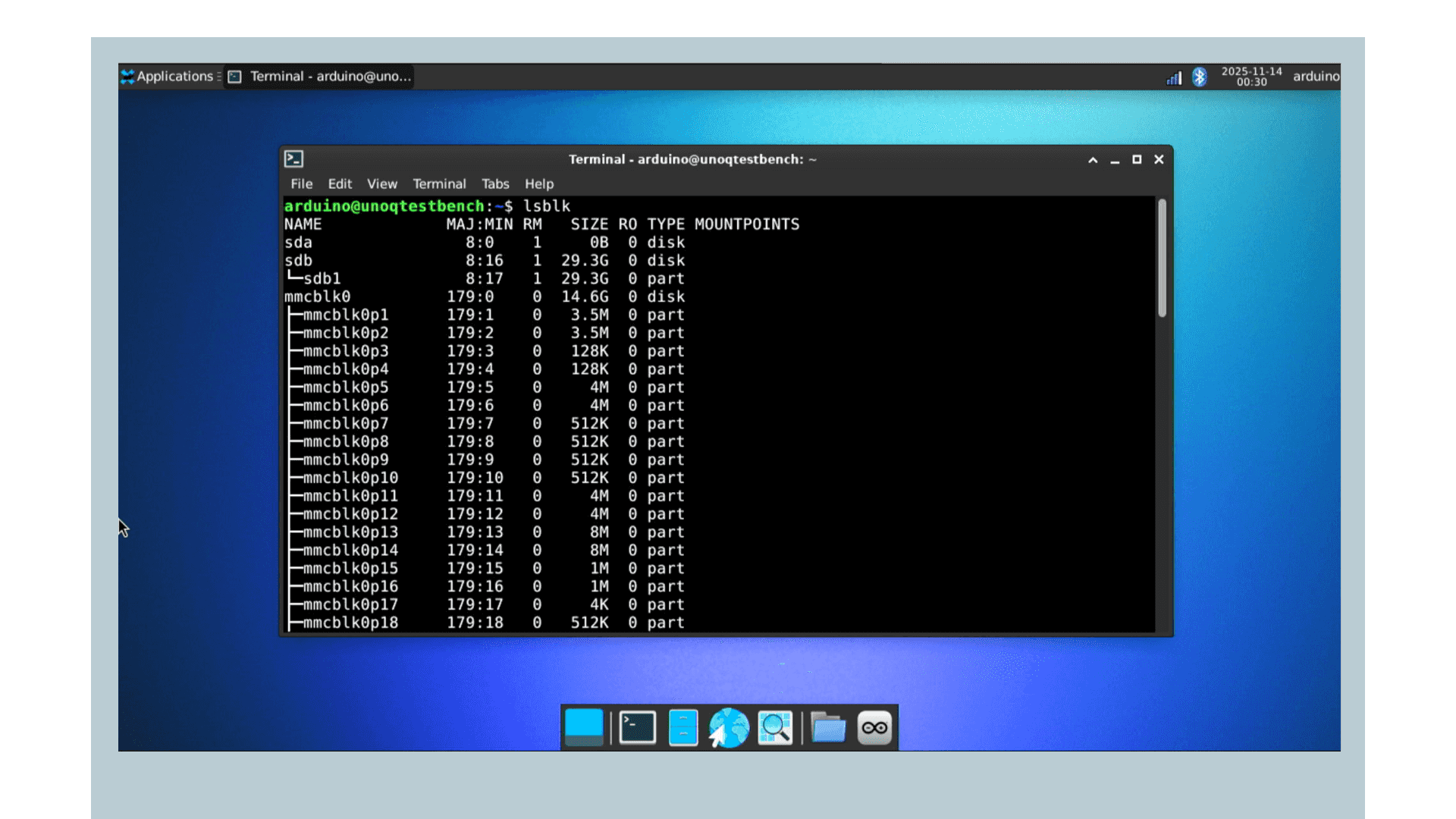
Task: Click the roll-up arrow in the title bar
Action: coord(1093,160)
